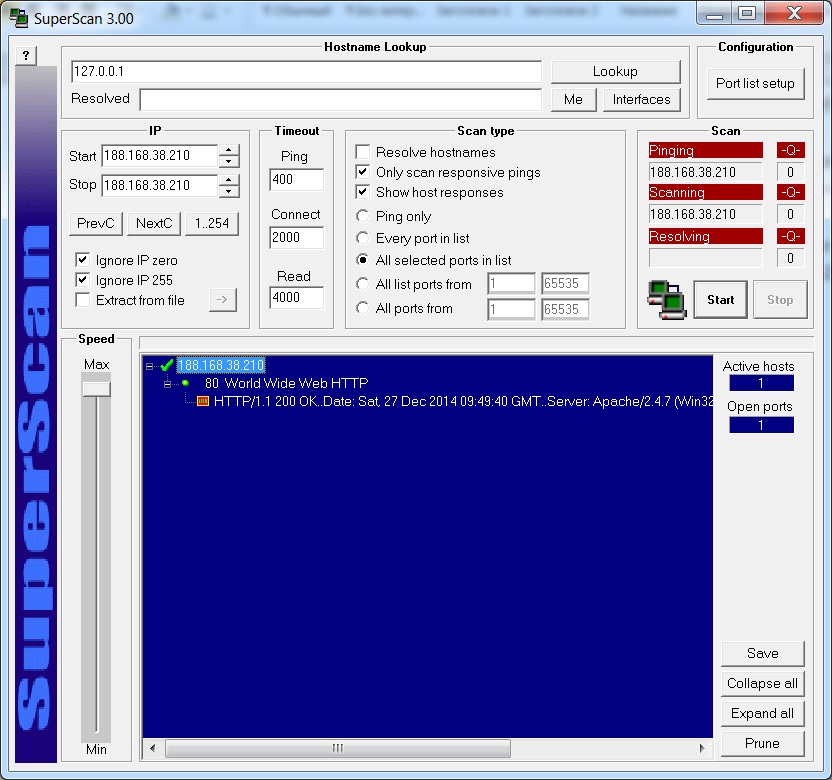Toggle Only scan responsive pings checkbox
Screen dimensions: 832x780
(363, 172)
